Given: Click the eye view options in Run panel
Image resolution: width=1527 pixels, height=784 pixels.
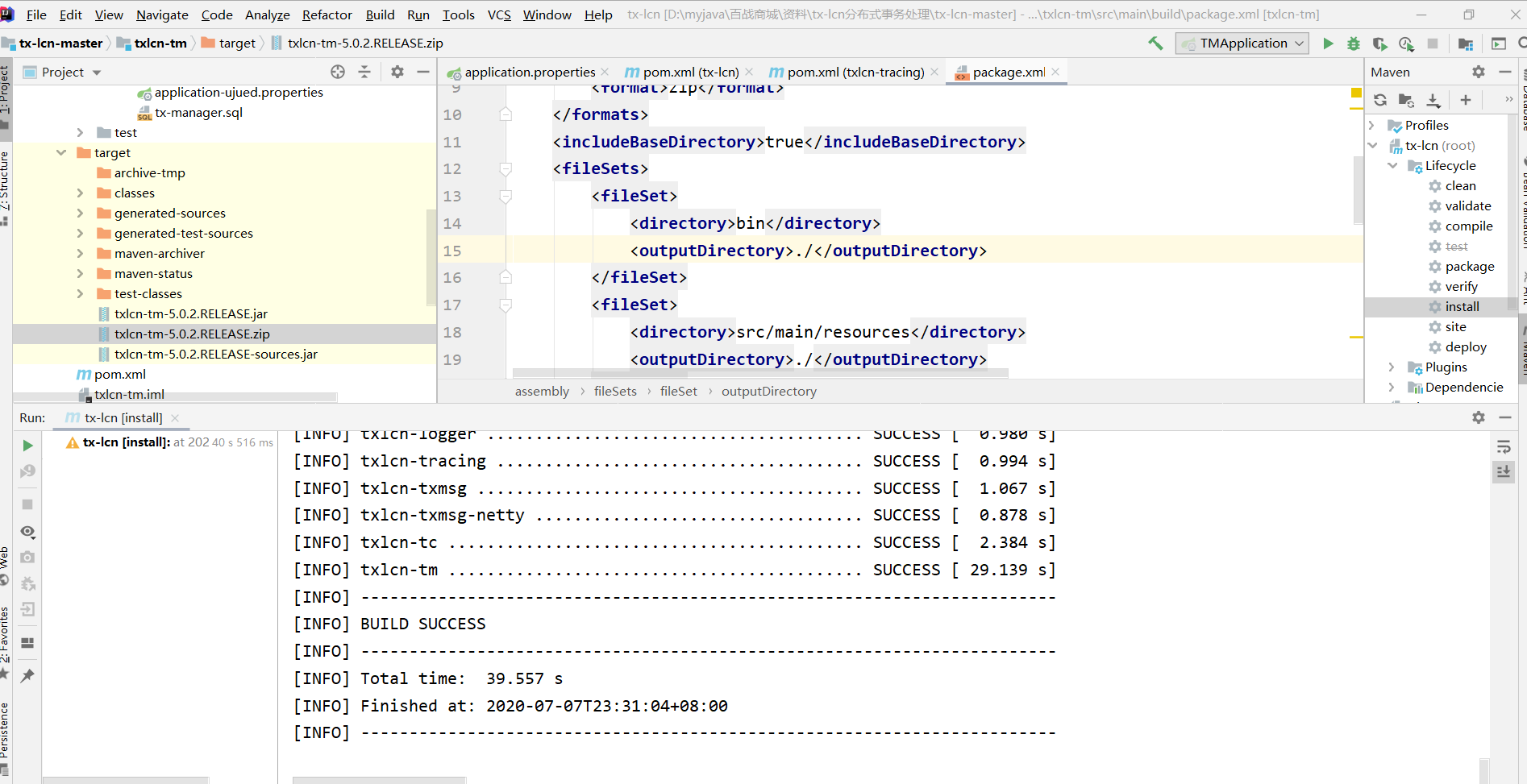Looking at the screenshot, I should coord(27,531).
